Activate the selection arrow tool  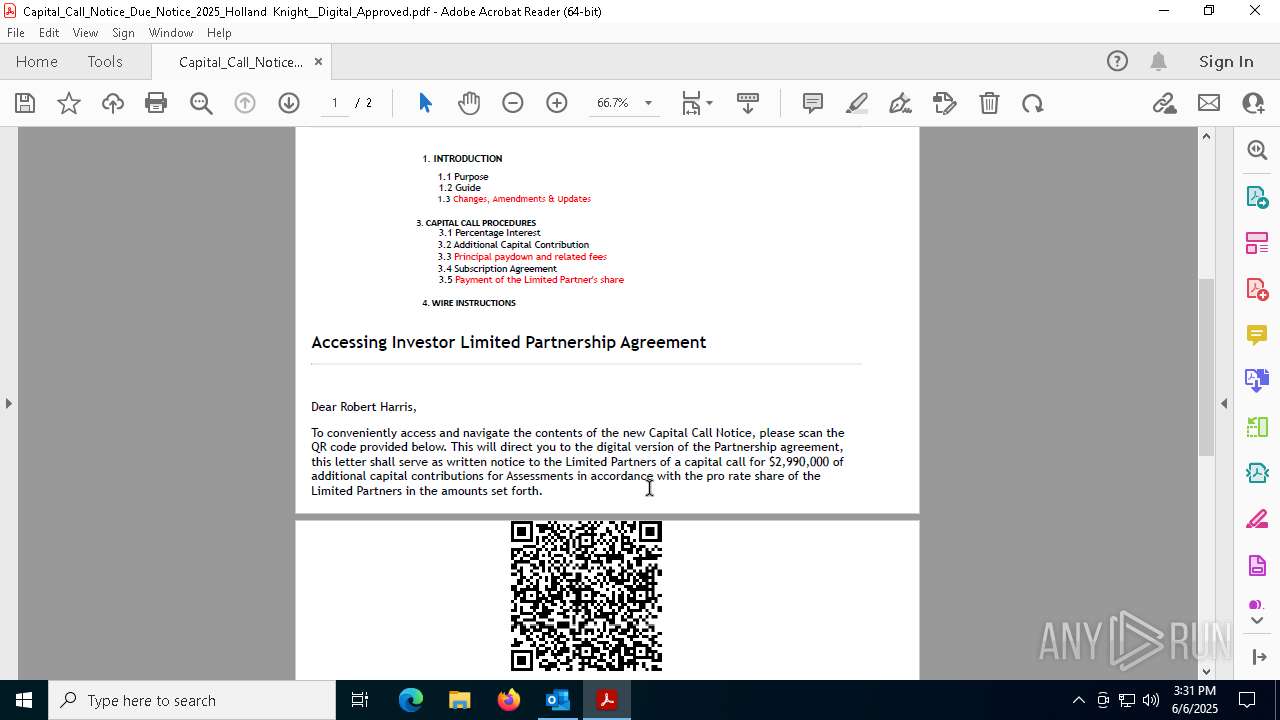click(x=425, y=103)
